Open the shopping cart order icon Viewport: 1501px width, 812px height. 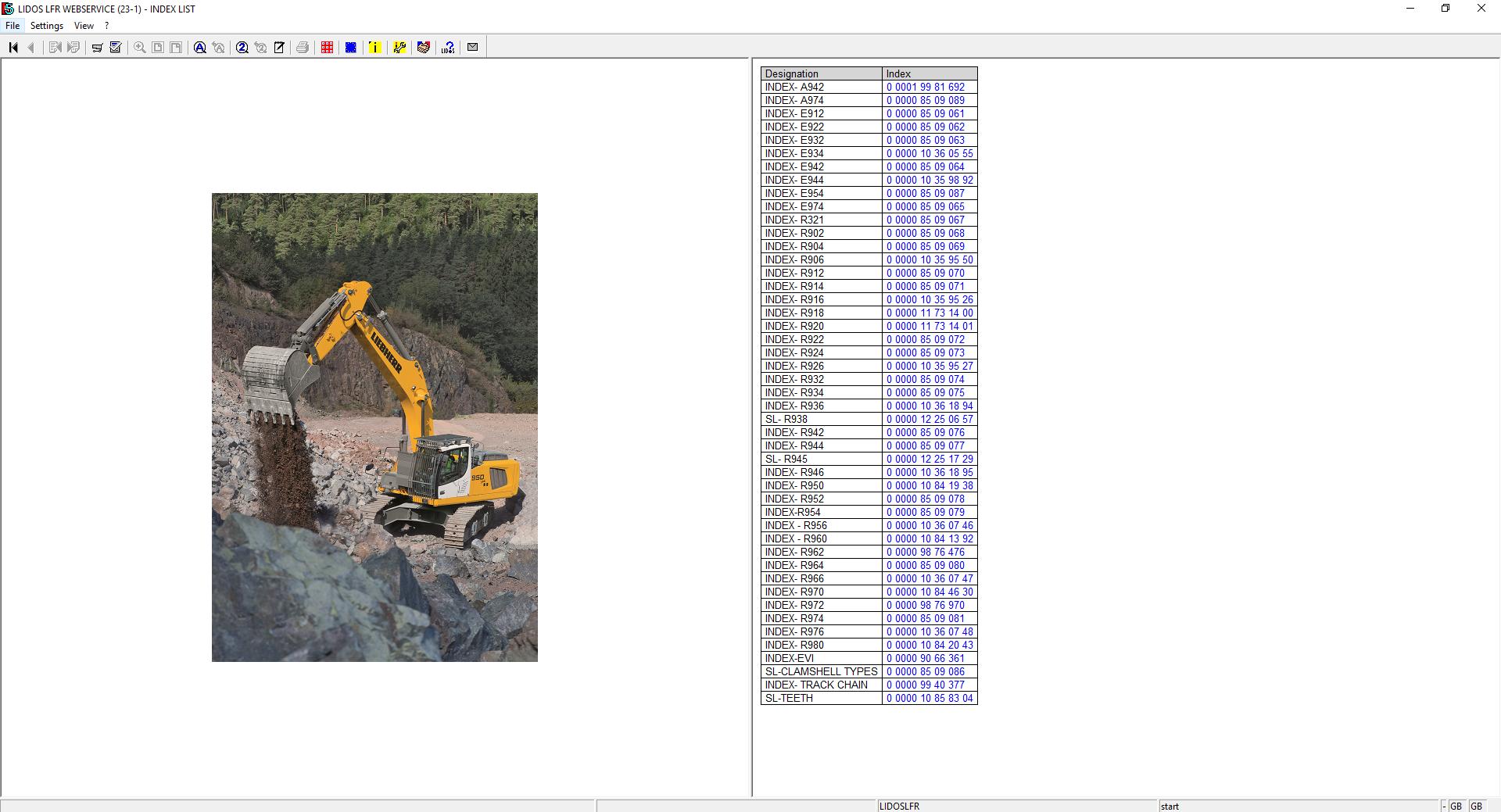(x=97, y=47)
